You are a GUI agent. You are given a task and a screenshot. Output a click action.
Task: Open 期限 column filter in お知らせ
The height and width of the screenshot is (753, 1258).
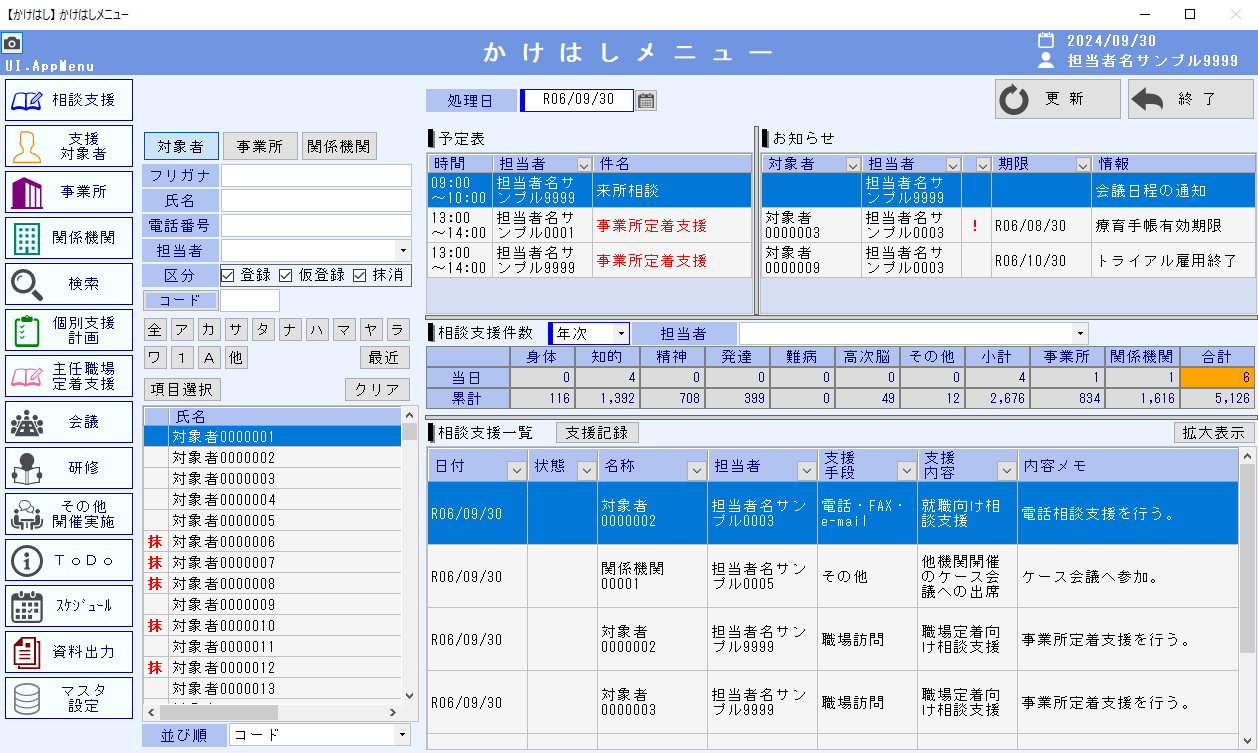click(x=1083, y=164)
